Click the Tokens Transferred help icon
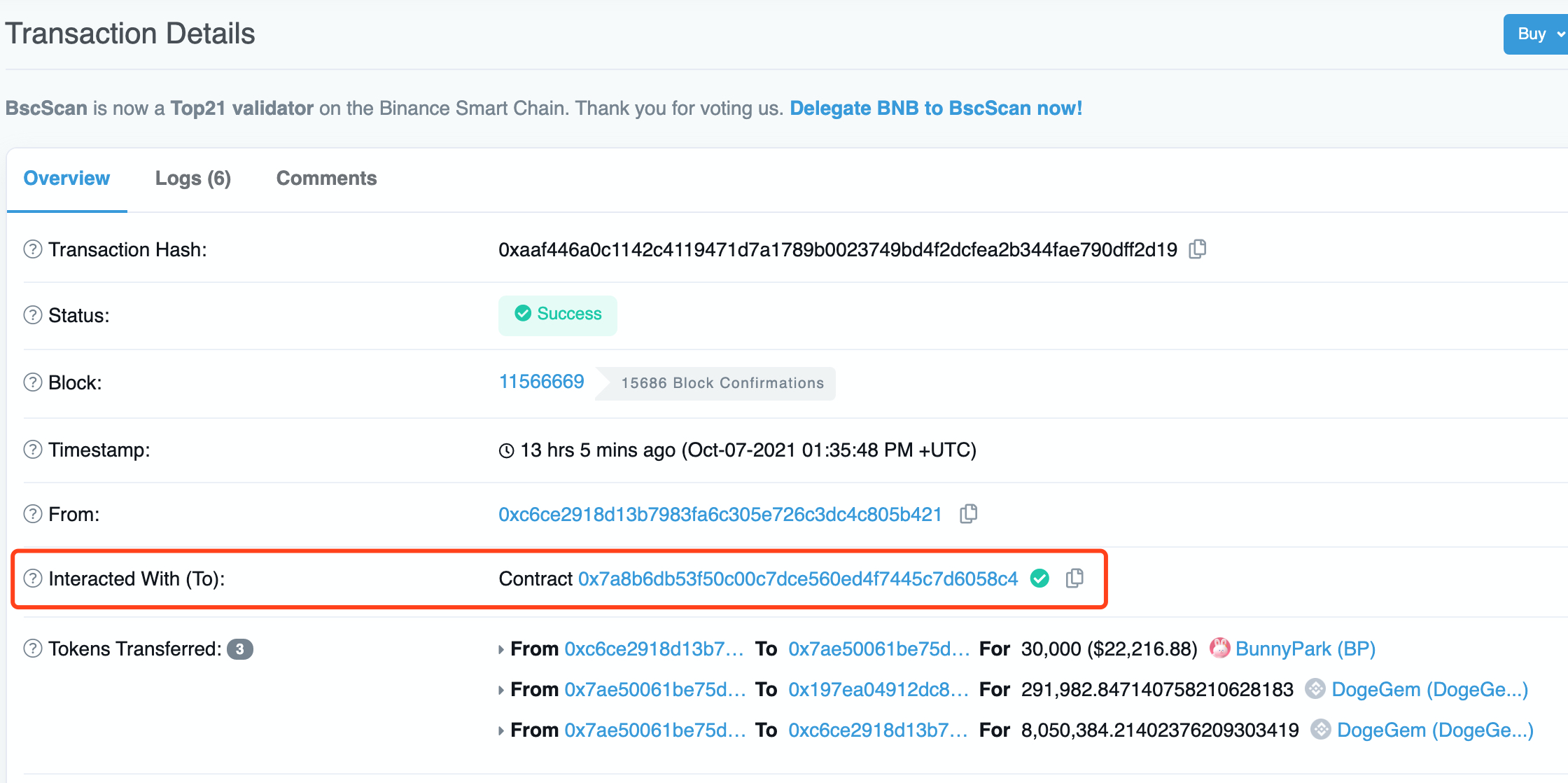 coord(33,649)
